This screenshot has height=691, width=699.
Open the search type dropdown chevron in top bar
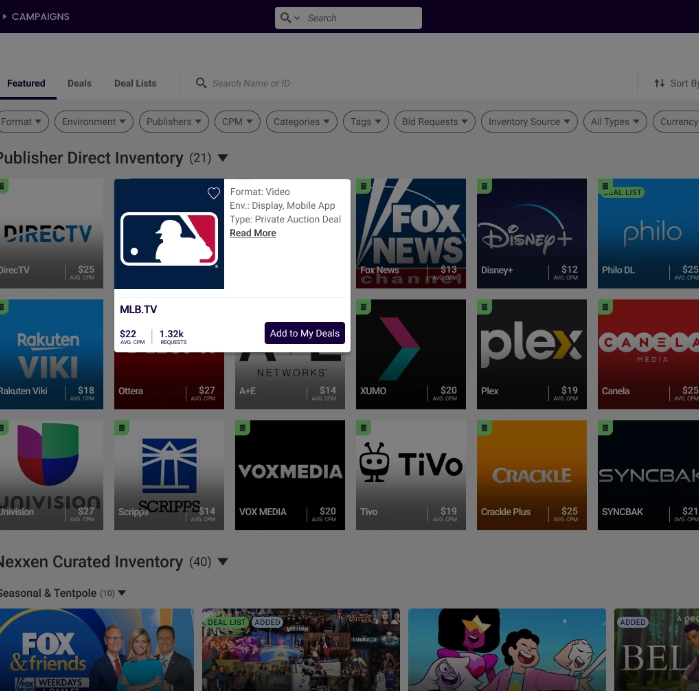click(297, 18)
